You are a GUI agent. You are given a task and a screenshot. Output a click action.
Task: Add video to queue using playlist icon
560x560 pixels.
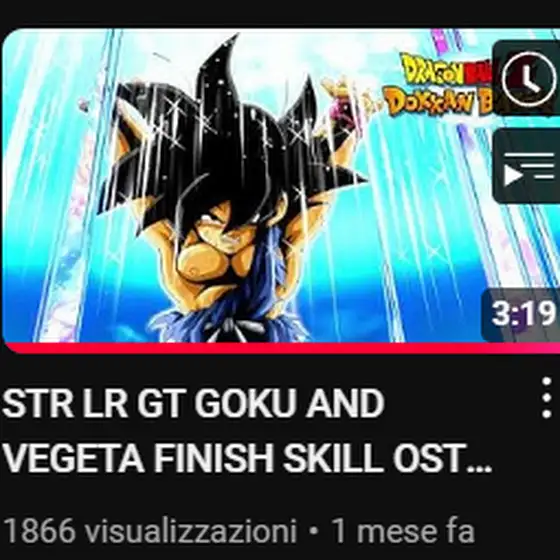click(527, 166)
